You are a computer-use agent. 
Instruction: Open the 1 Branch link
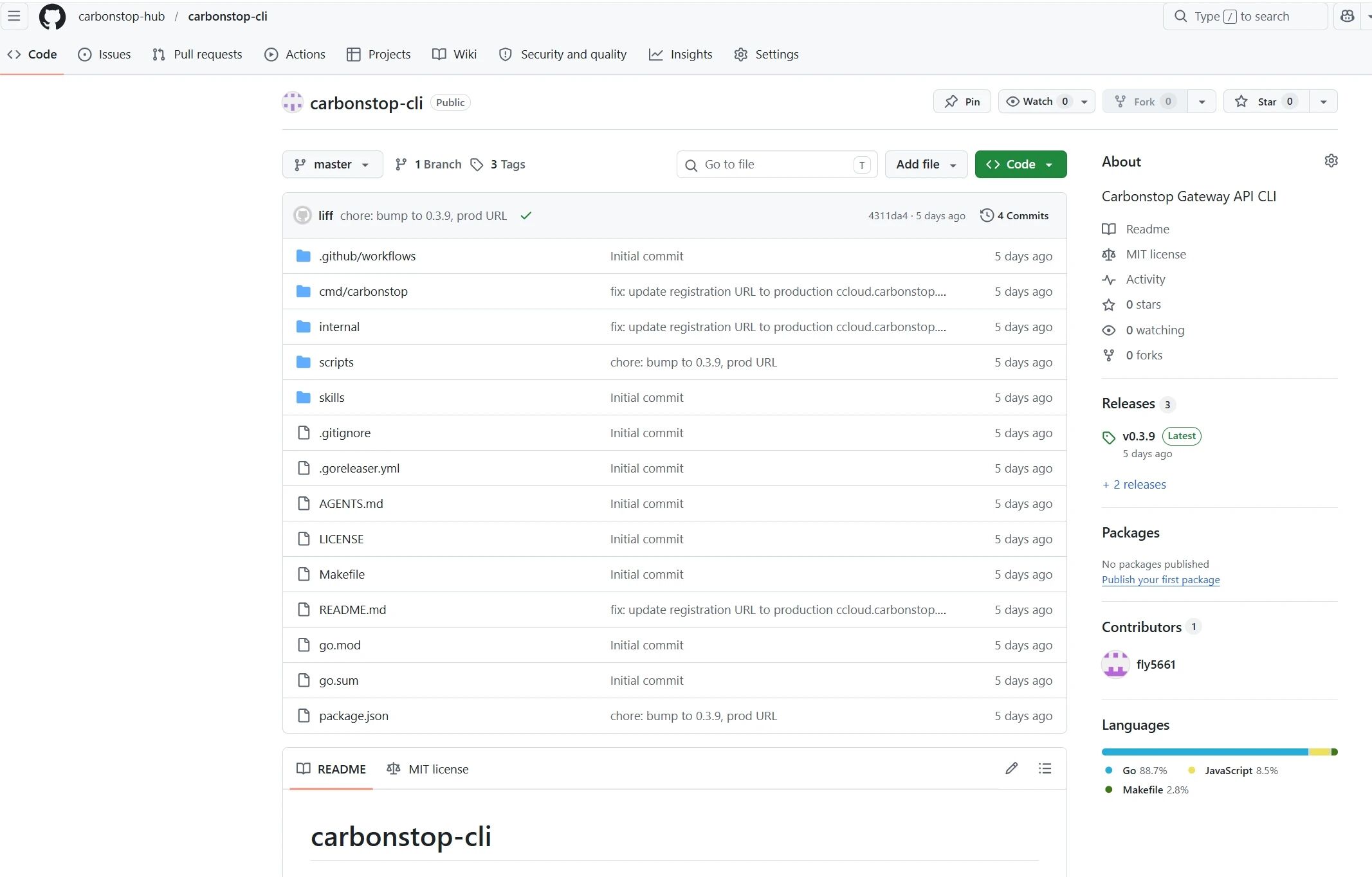(428, 165)
